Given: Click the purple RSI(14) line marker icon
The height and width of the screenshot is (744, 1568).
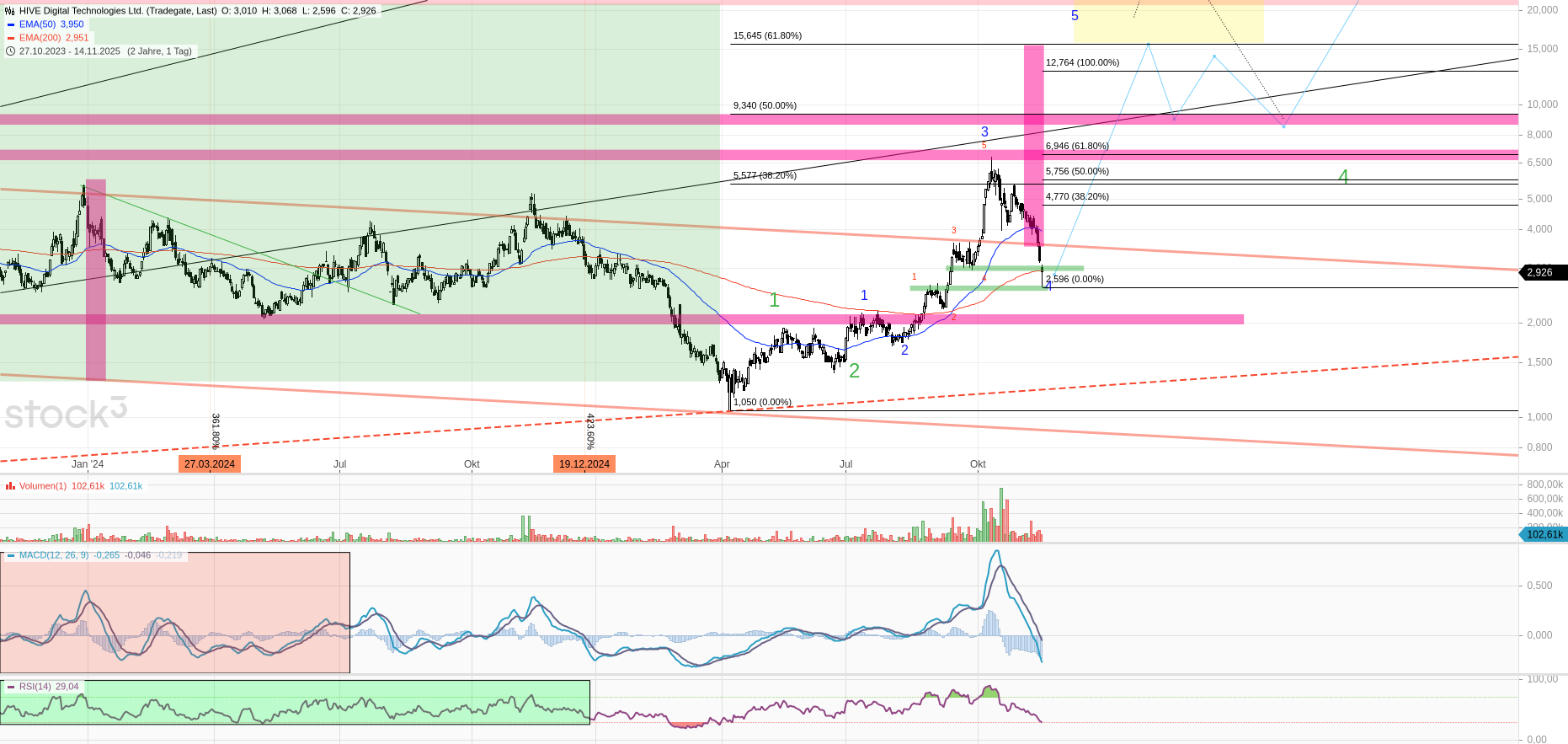Looking at the screenshot, I should [11, 687].
